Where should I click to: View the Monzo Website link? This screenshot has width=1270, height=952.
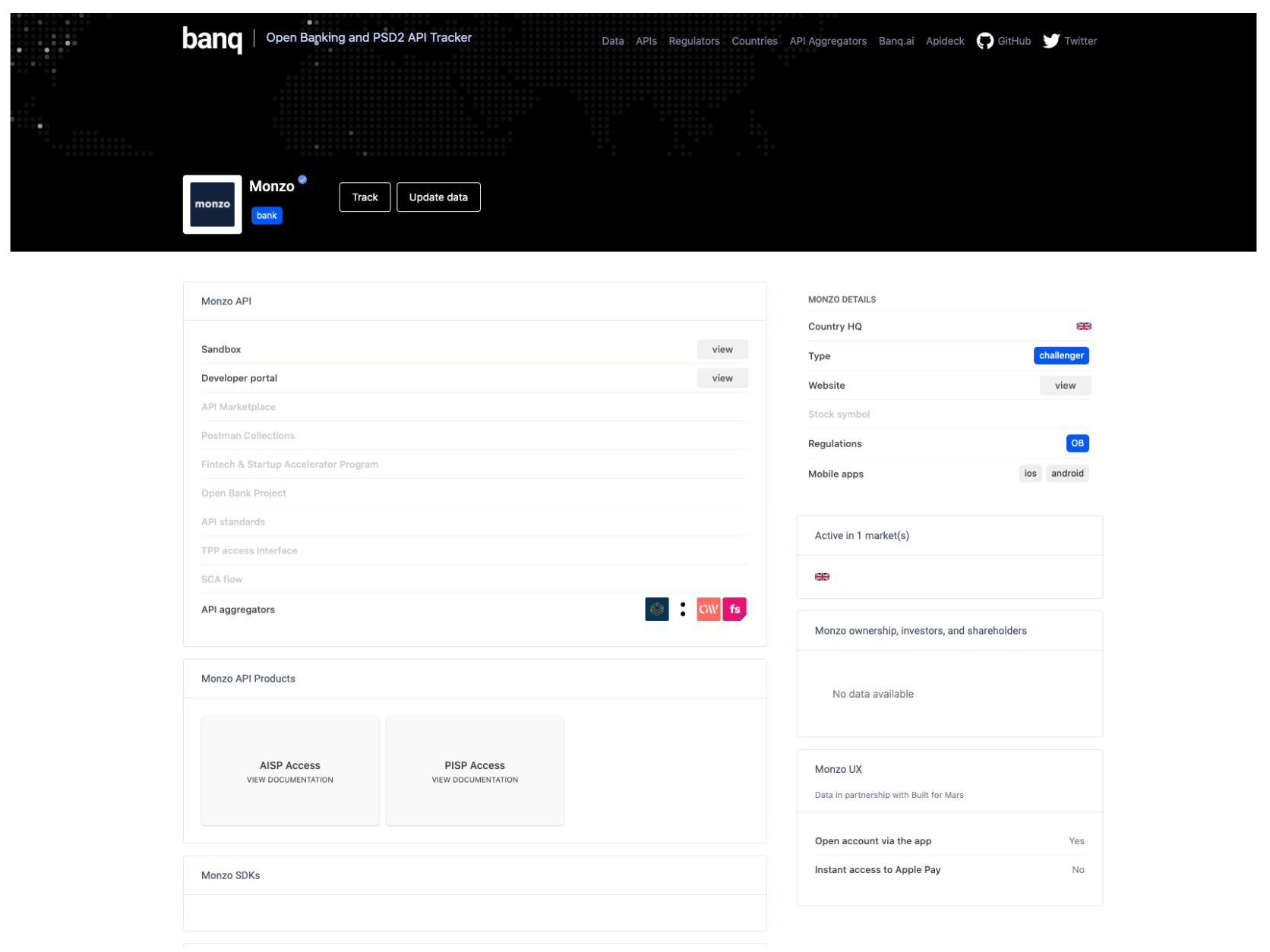click(x=1065, y=386)
